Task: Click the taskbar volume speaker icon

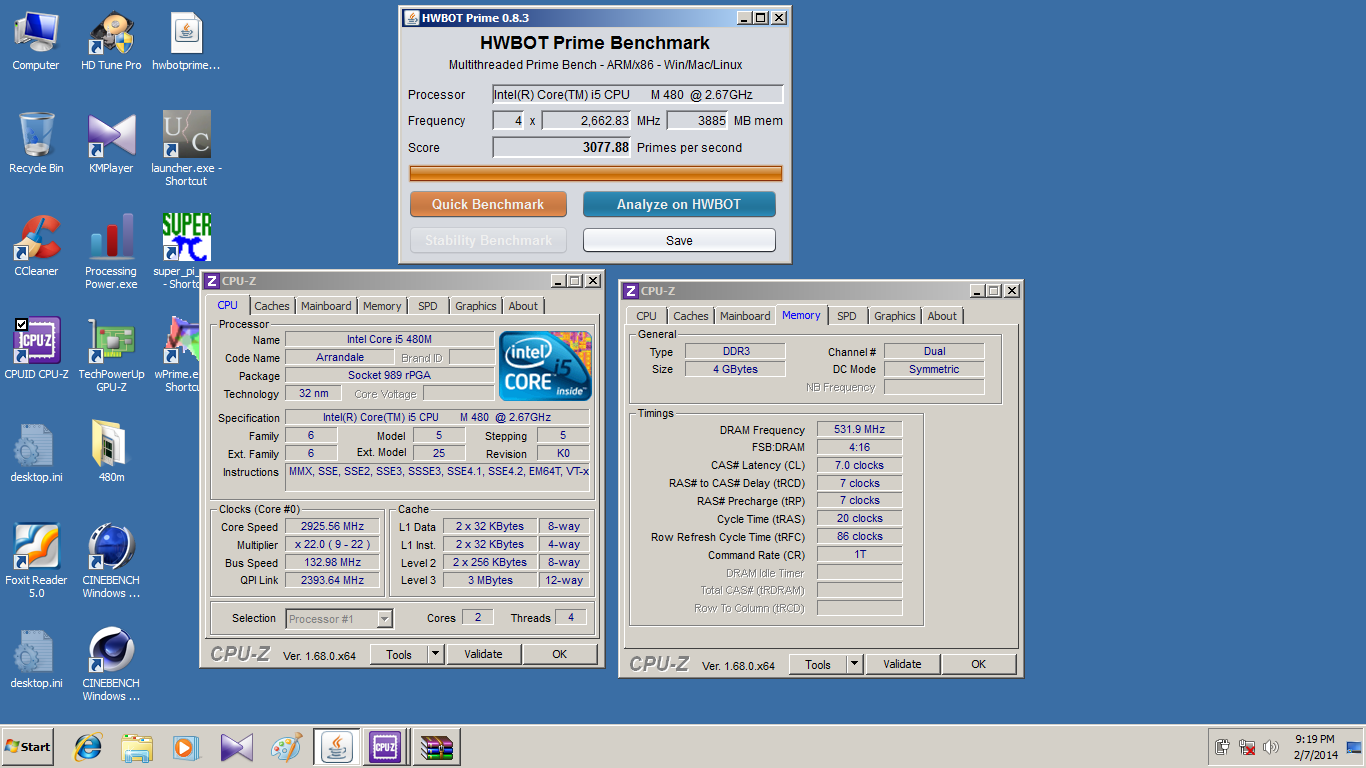Action: coord(1271,747)
